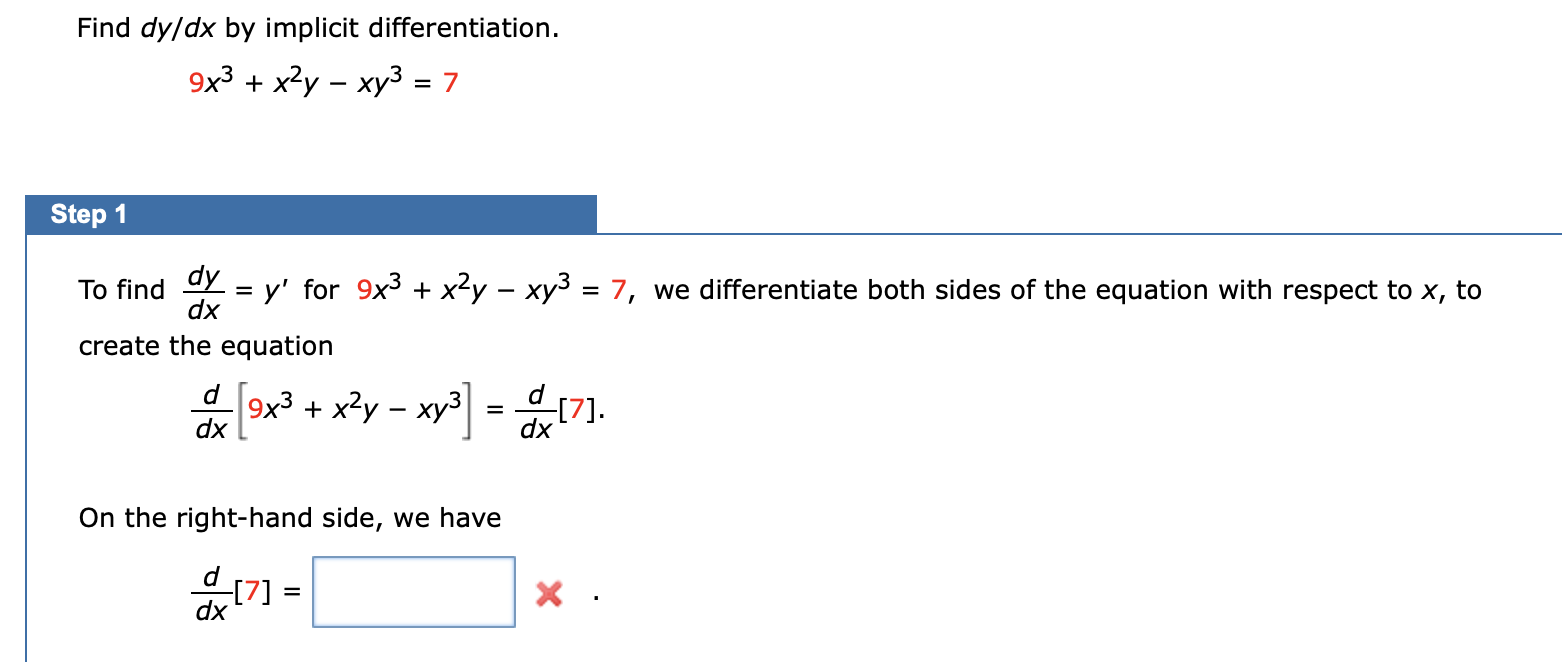Screen dimensions: 1562x662
Task: Click the blue line beside the Step 1 tab
Action: 1079,233
